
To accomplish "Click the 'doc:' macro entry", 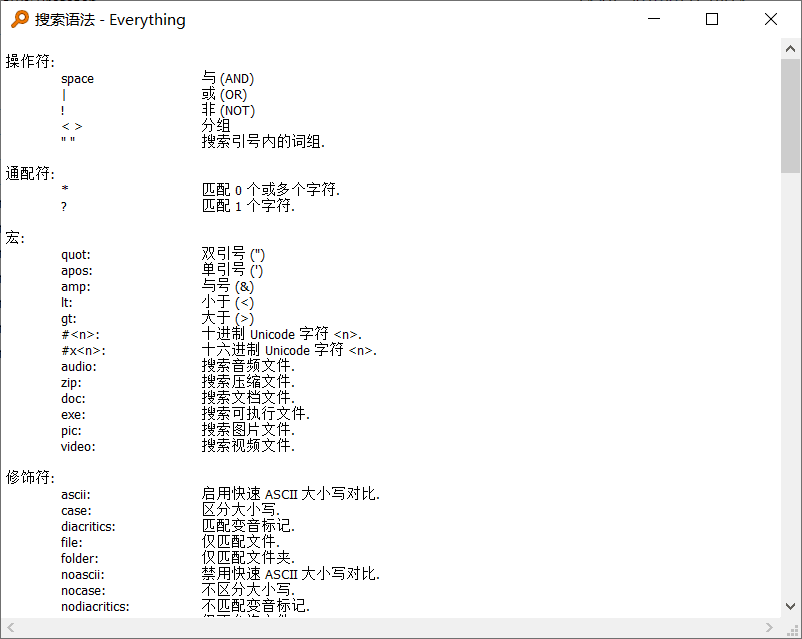I will [73, 399].
